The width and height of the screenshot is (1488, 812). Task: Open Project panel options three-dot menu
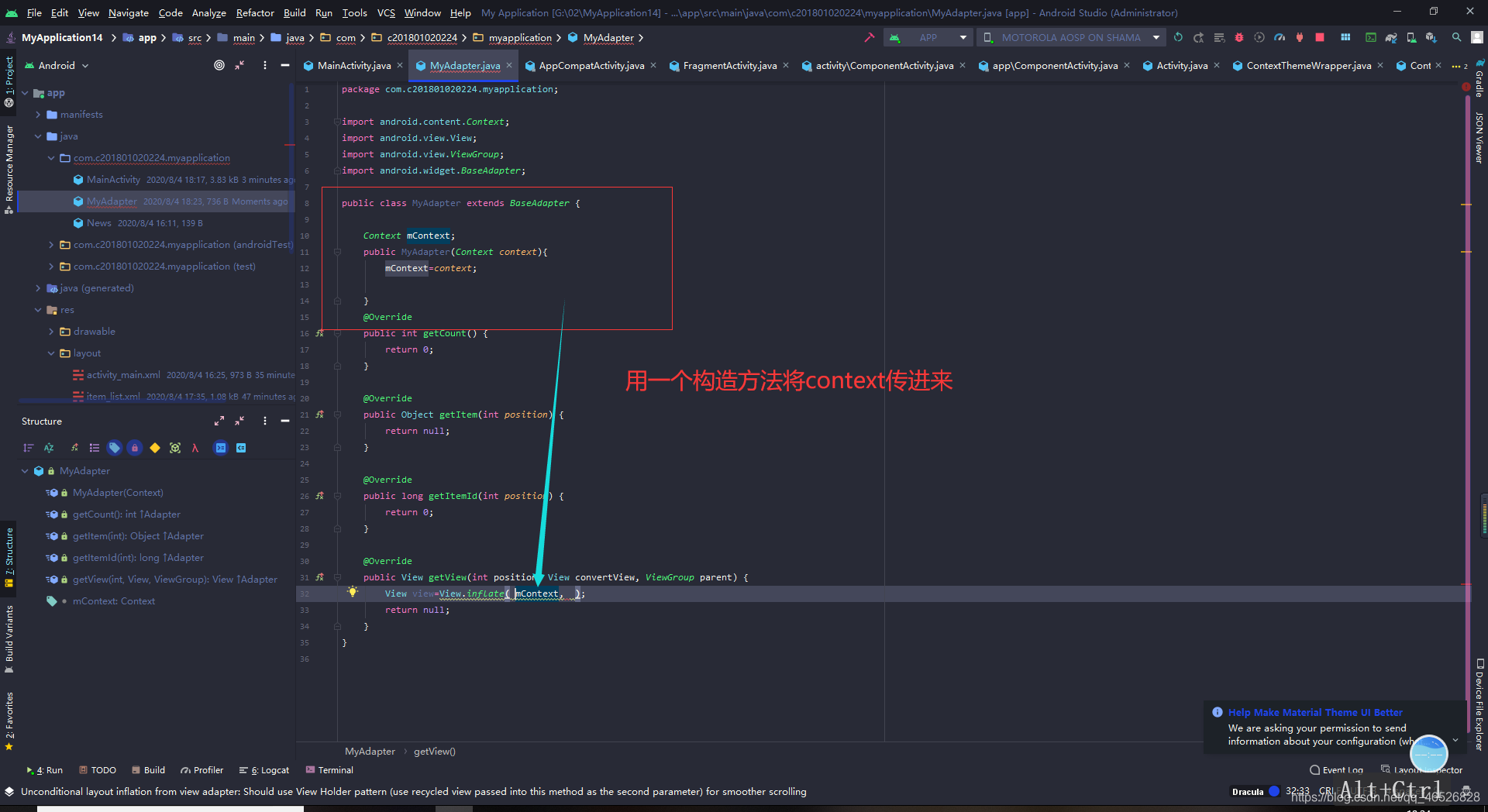(x=265, y=65)
